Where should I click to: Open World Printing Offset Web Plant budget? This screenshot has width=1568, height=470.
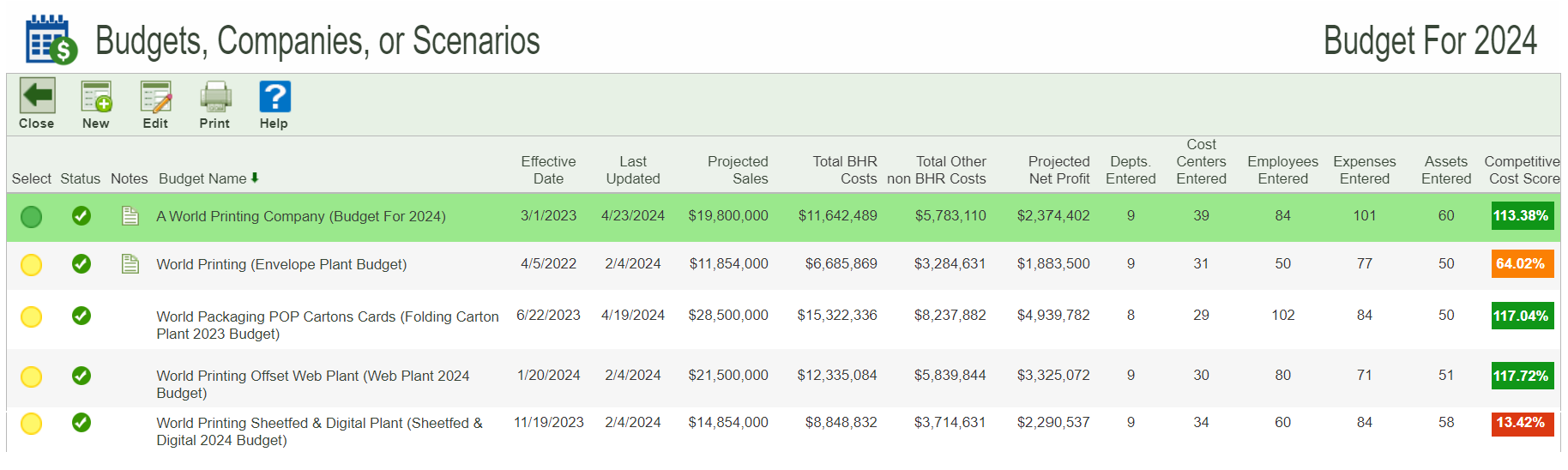click(313, 384)
